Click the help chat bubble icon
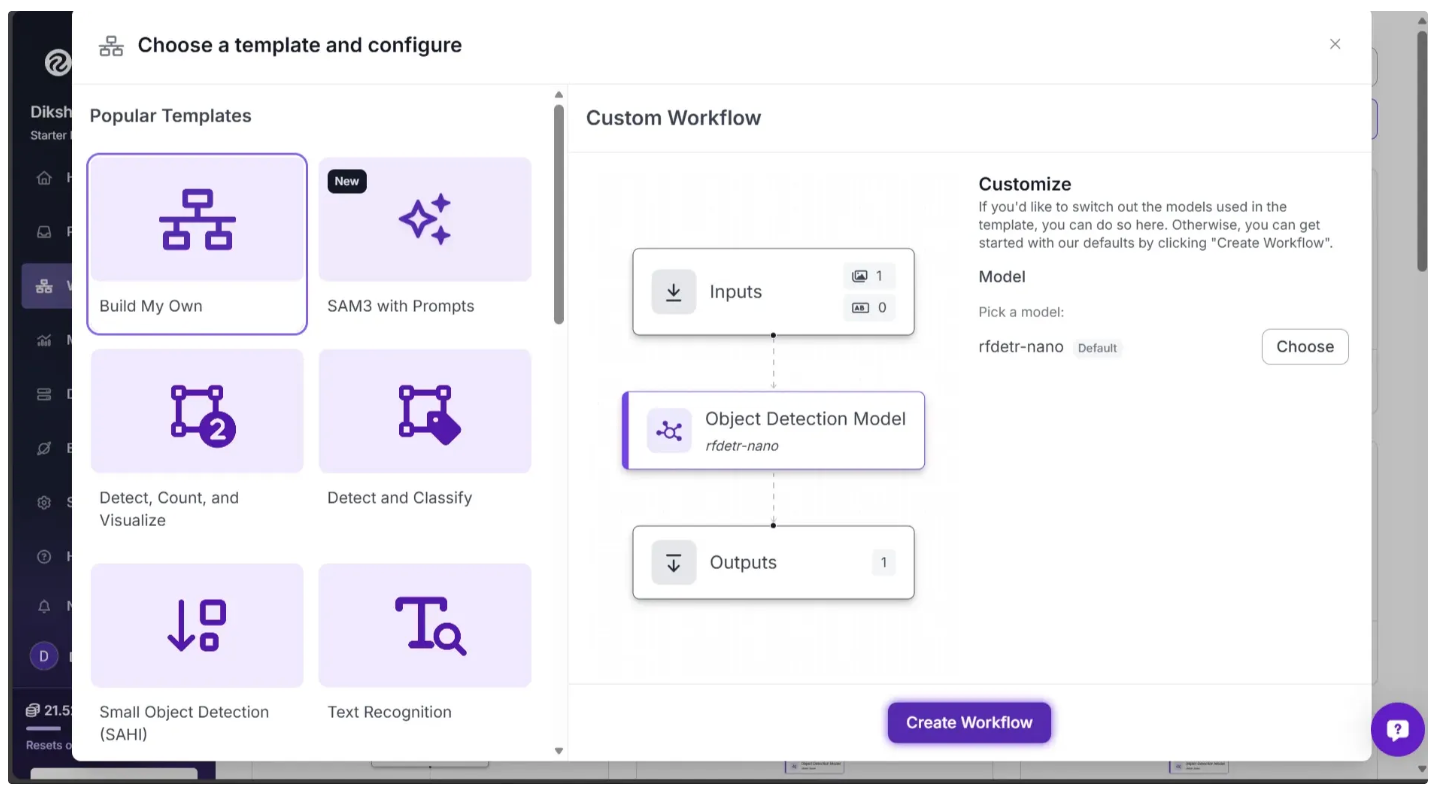This screenshot has height=802, width=1438. pyautogui.click(x=1397, y=729)
